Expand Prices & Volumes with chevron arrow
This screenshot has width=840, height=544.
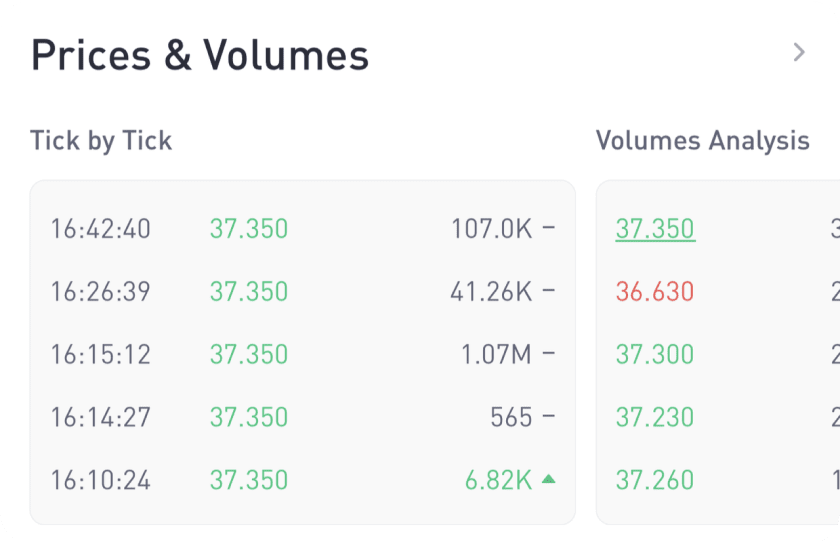798,53
